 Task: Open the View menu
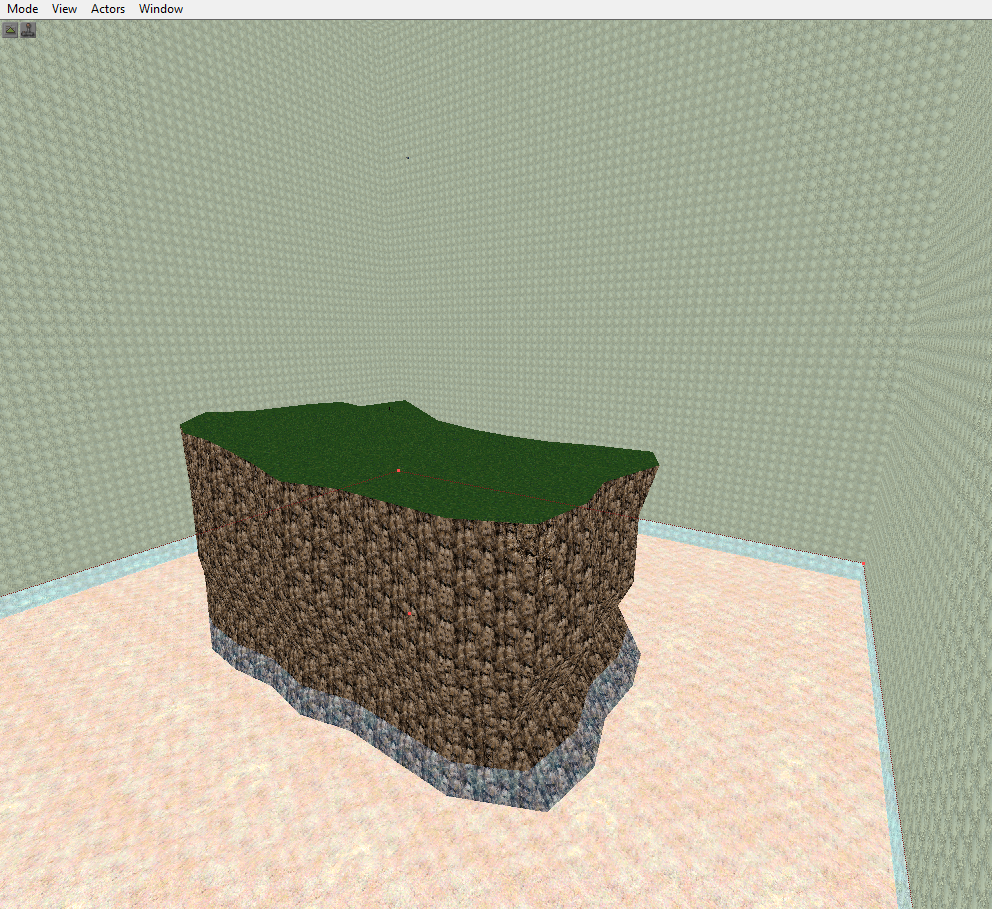[x=64, y=9]
